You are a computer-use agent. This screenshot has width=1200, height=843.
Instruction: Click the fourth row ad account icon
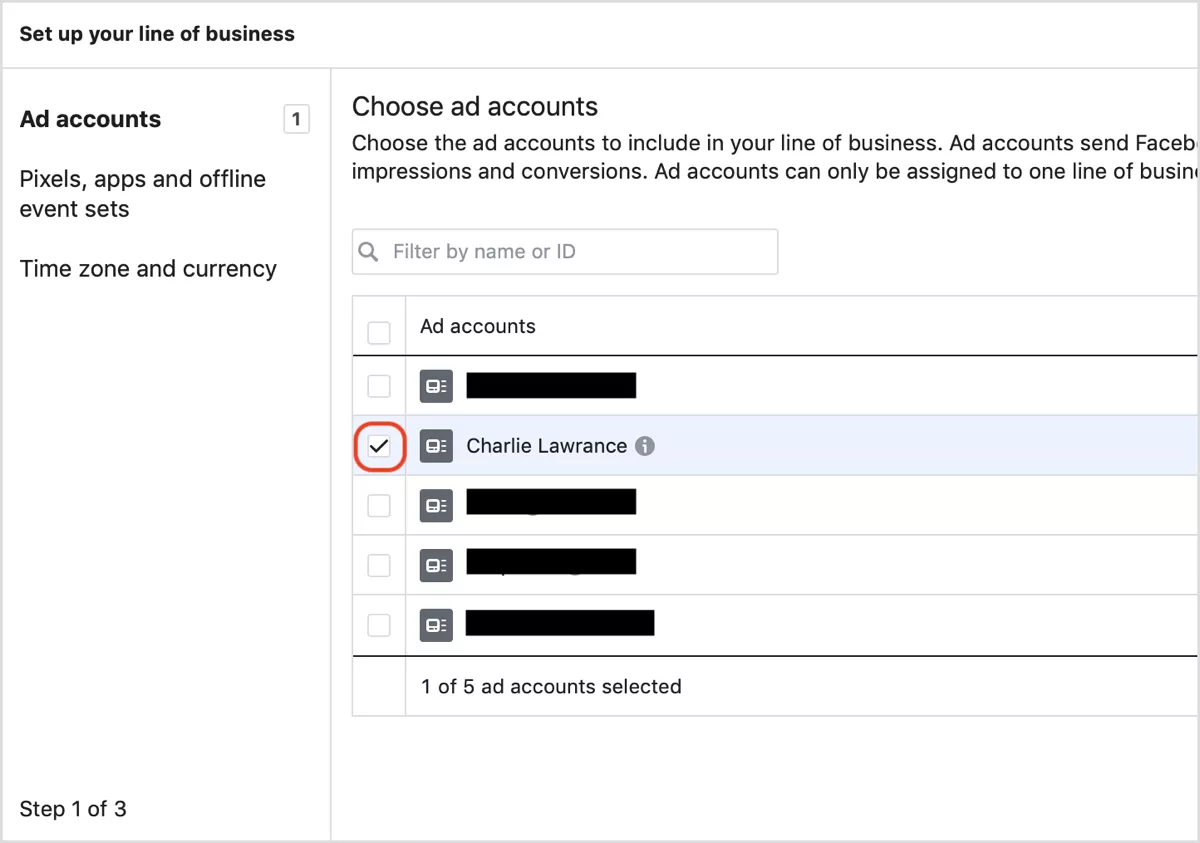[436, 566]
